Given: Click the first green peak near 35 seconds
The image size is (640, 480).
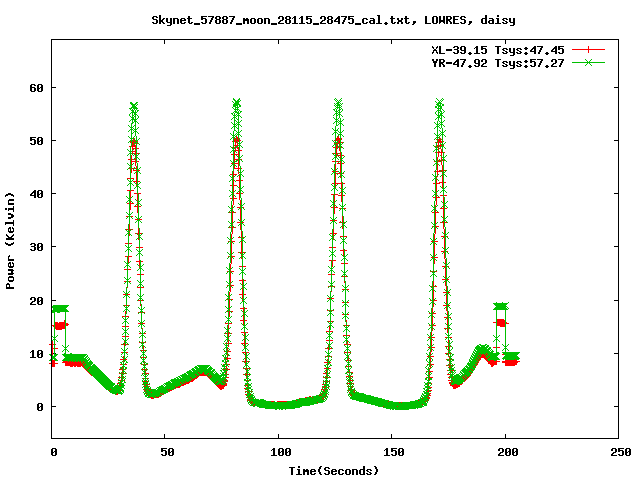Looking at the screenshot, I should tap(134, 106).
